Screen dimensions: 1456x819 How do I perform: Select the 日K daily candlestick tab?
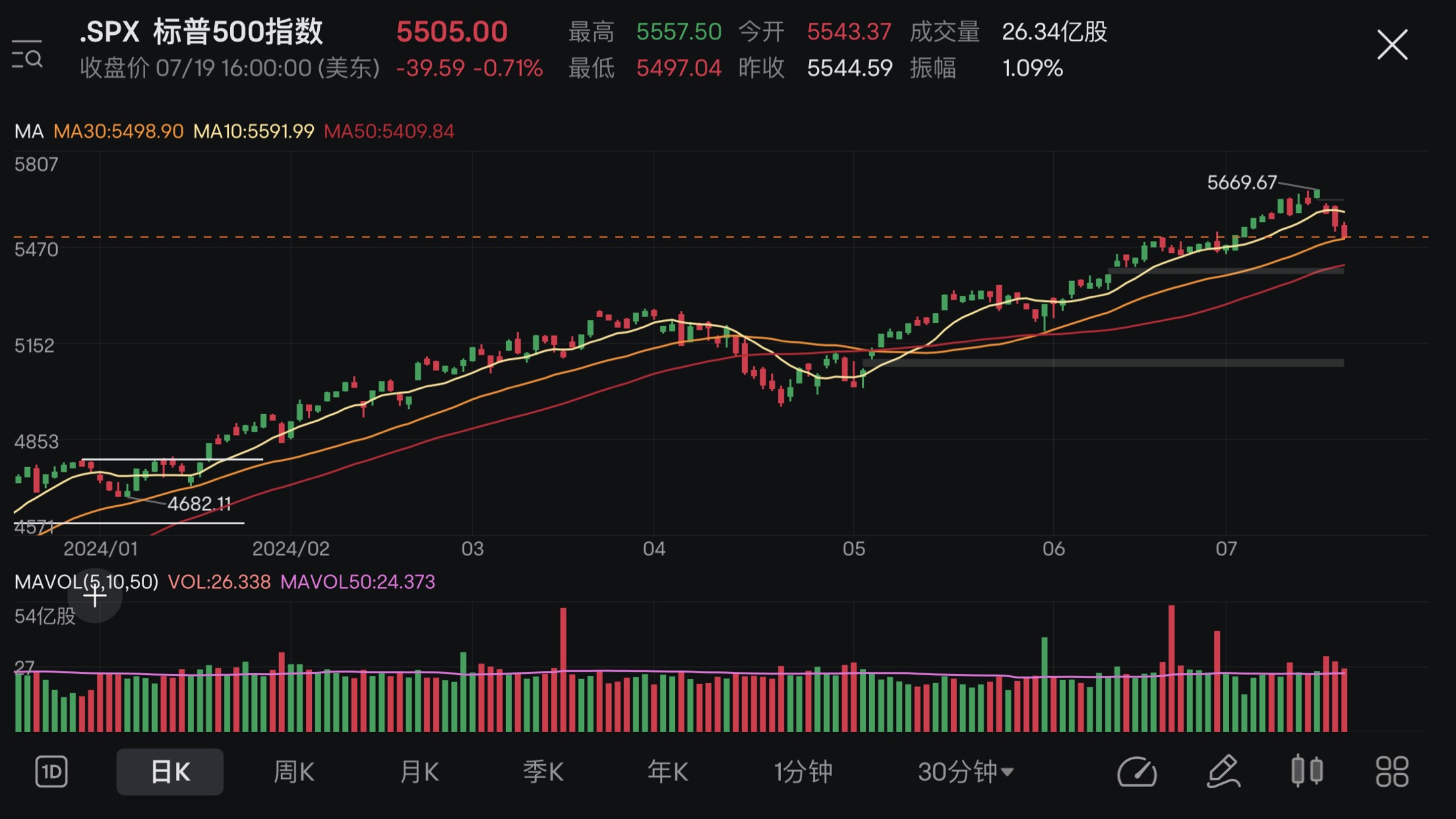[x=170, y=771]
